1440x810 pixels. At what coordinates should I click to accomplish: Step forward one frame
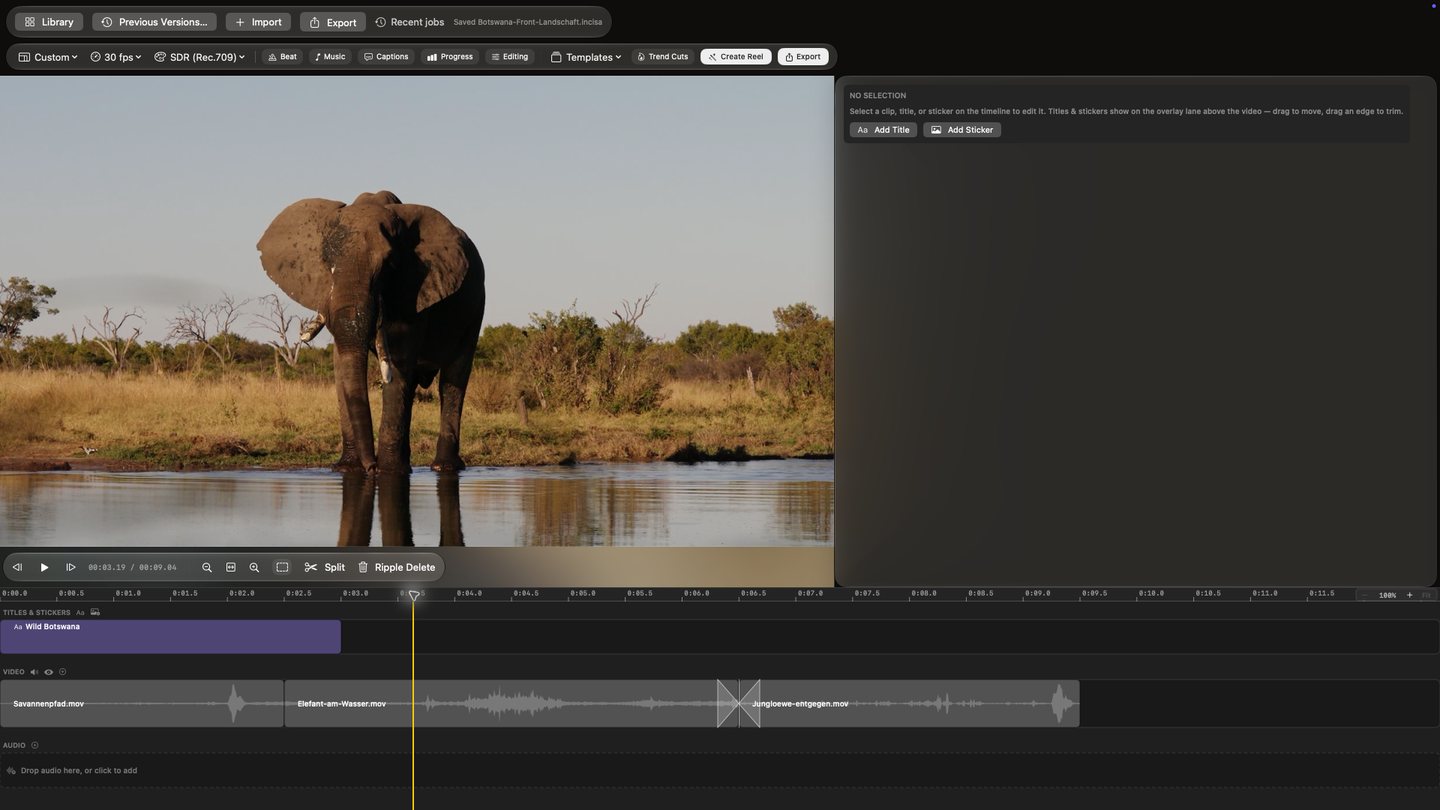tap(71, 567)
